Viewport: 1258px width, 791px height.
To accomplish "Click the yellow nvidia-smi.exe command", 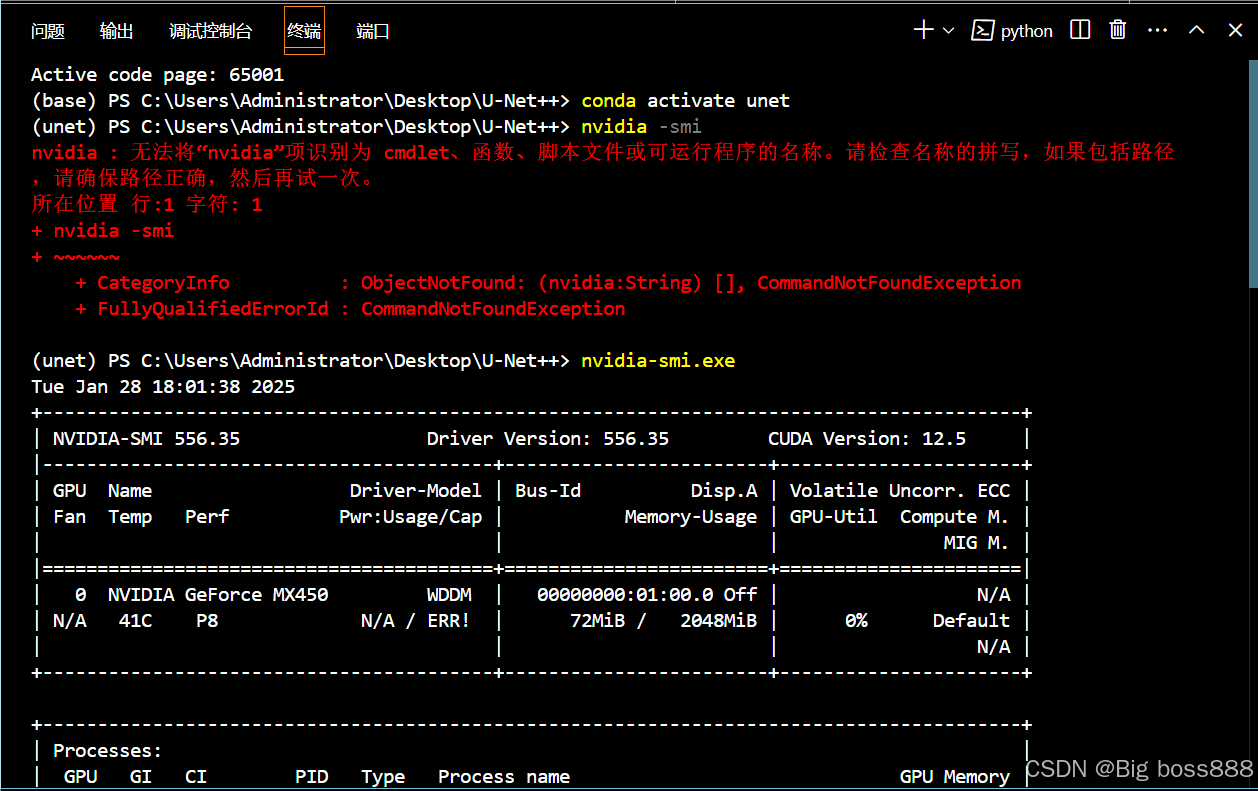I will (657, 360).
